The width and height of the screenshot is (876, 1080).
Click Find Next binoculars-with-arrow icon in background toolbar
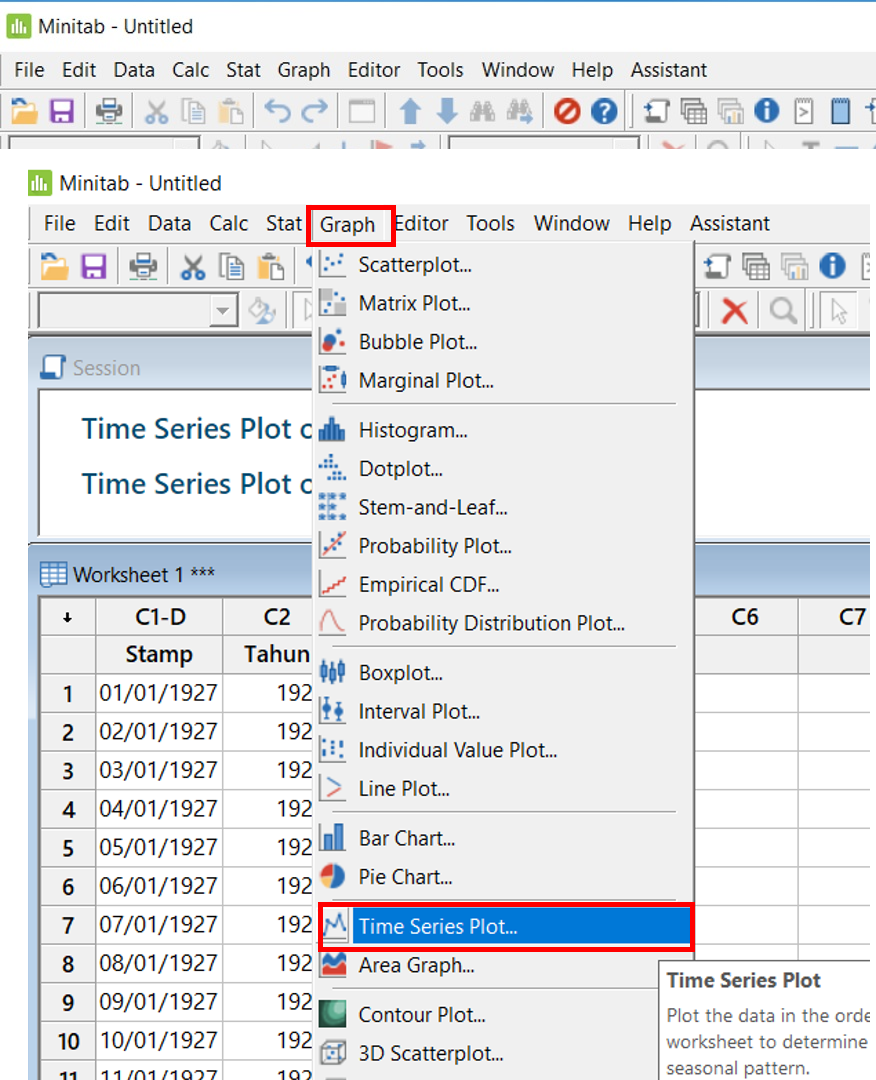(x=520, y=111)
